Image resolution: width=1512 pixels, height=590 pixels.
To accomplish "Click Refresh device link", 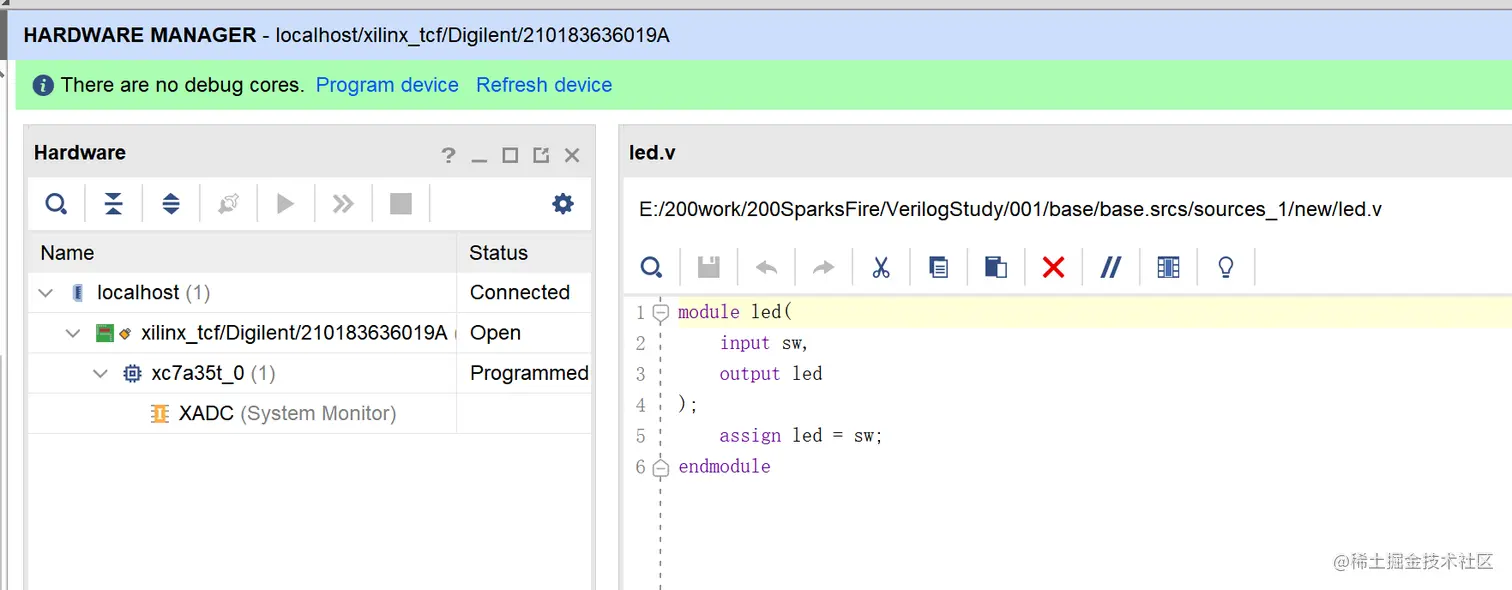I will pyautogui.click(x=544, y=85).
